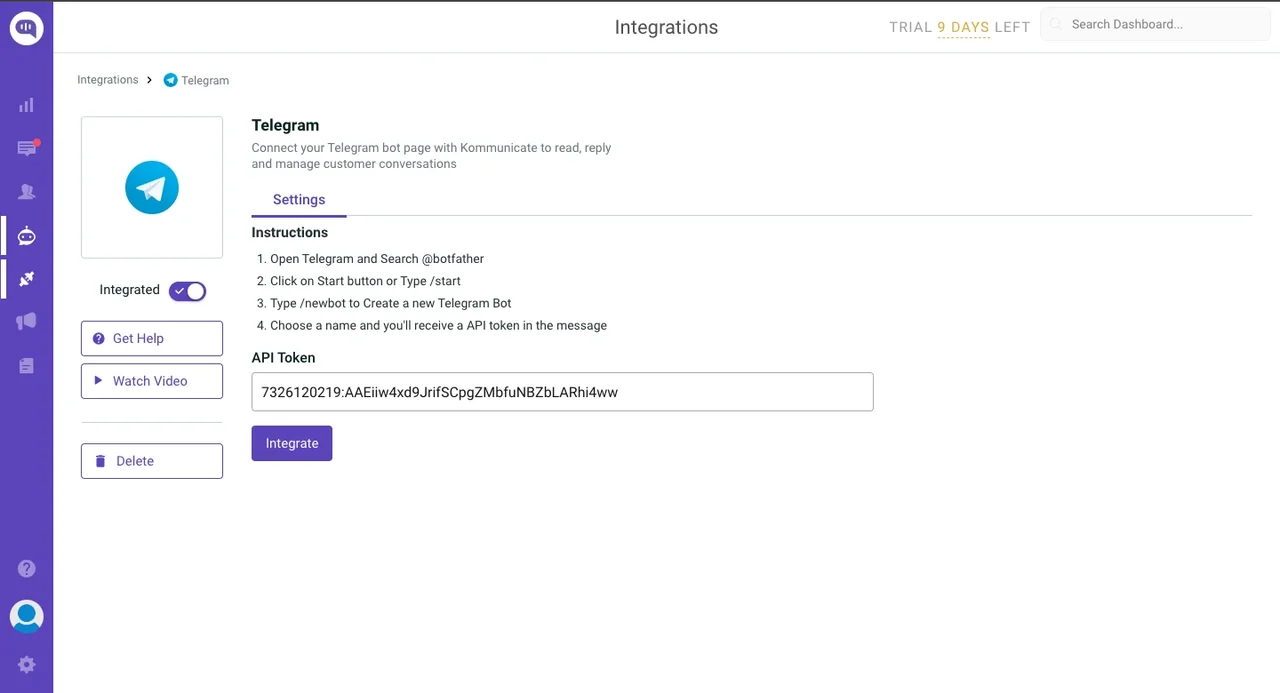Click the Telegram logo thumbnail card

[152, 188]
